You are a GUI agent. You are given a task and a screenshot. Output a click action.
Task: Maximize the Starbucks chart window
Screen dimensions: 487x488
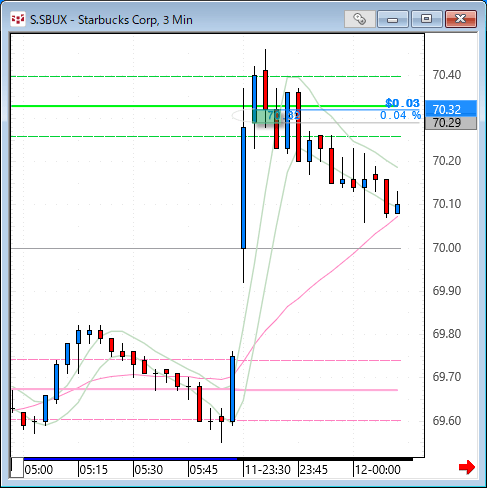point(426,19)
